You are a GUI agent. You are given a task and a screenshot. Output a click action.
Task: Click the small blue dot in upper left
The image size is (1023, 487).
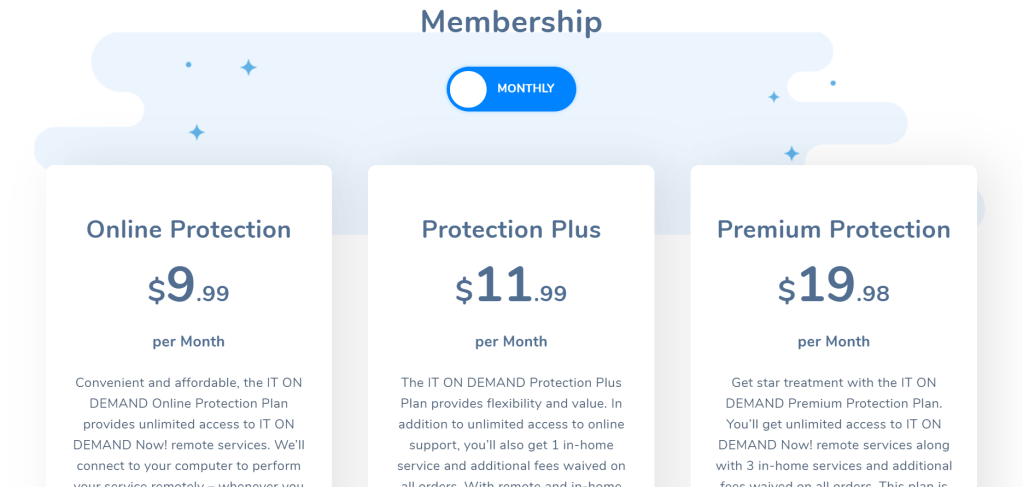tap(188, 65)
